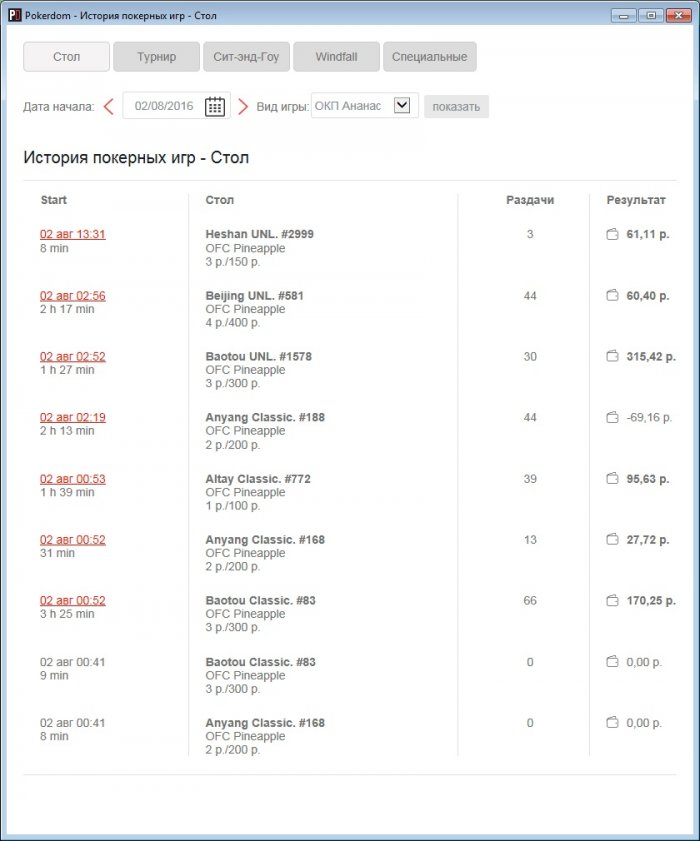Open the Специальные tab

coord(430,57)
